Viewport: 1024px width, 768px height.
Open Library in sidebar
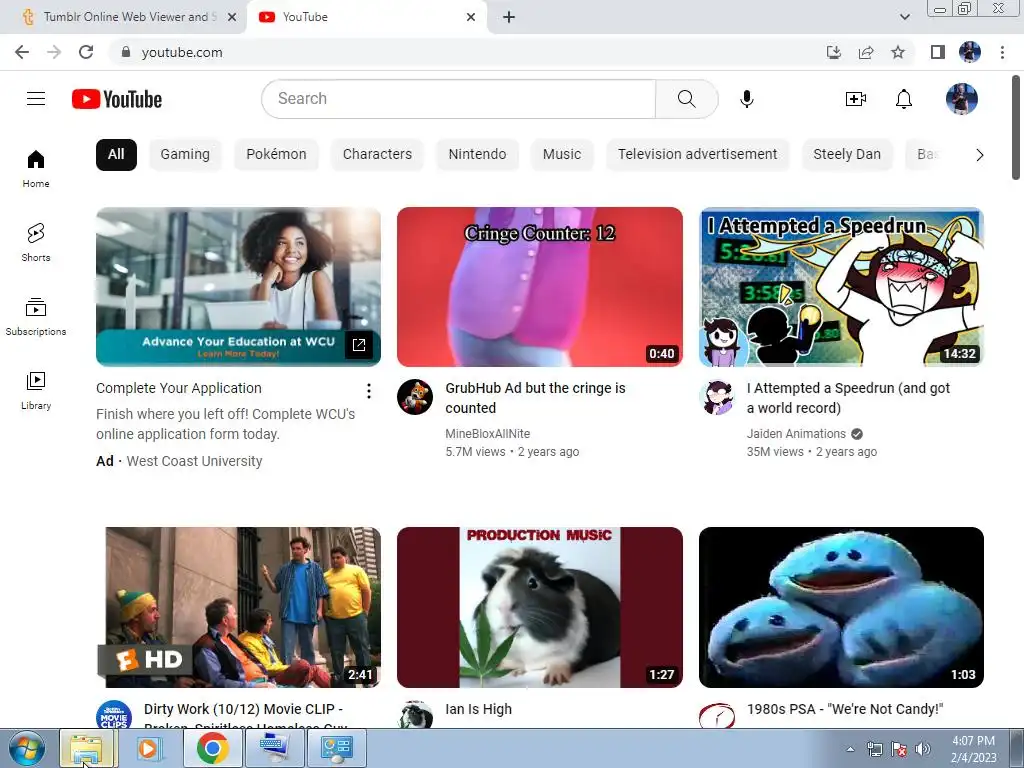36,391
